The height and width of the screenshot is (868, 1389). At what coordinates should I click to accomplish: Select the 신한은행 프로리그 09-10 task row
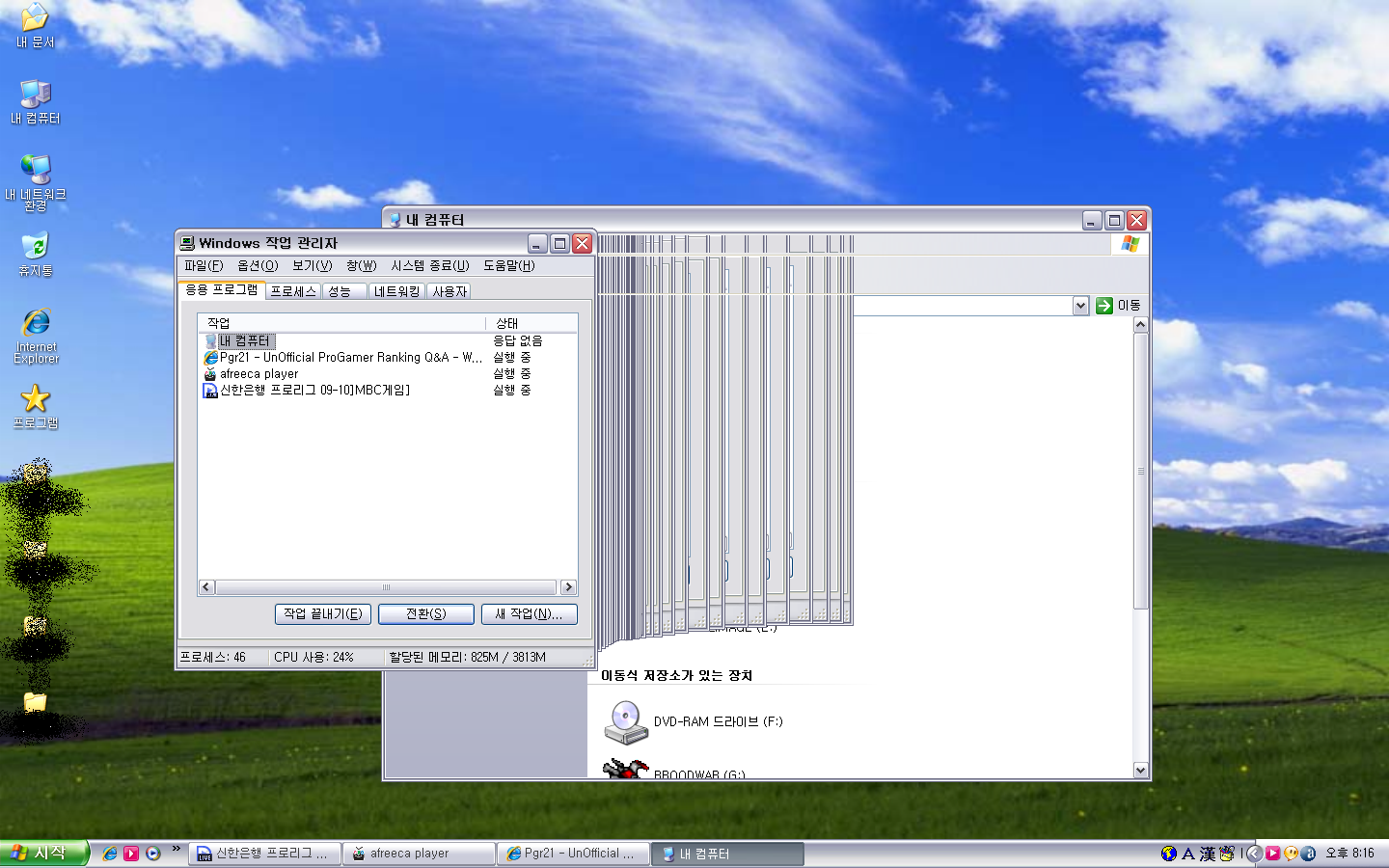(388, 390)
